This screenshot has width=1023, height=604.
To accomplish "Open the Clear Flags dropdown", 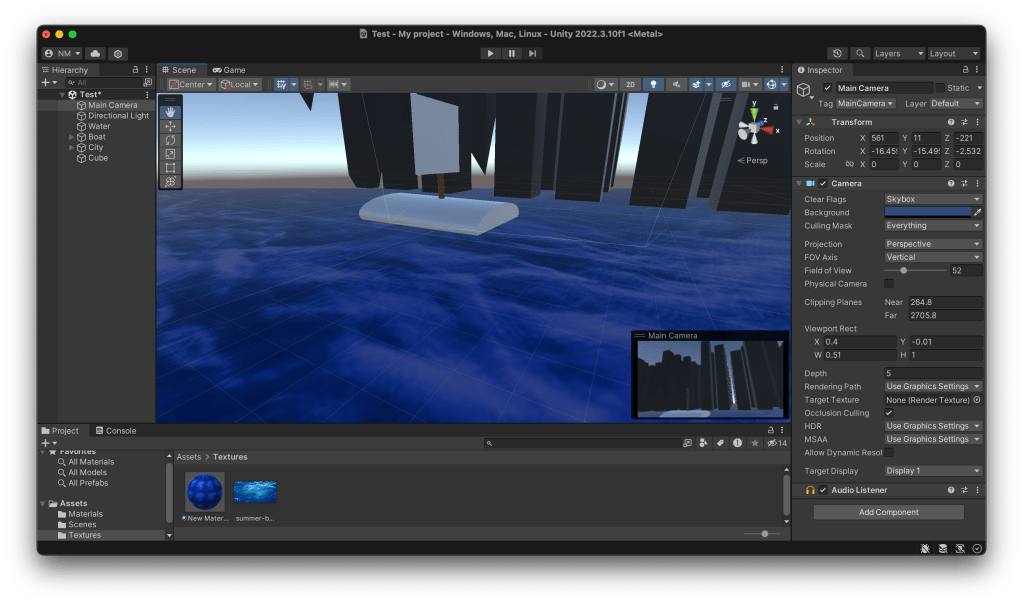I will coord(933,199).
